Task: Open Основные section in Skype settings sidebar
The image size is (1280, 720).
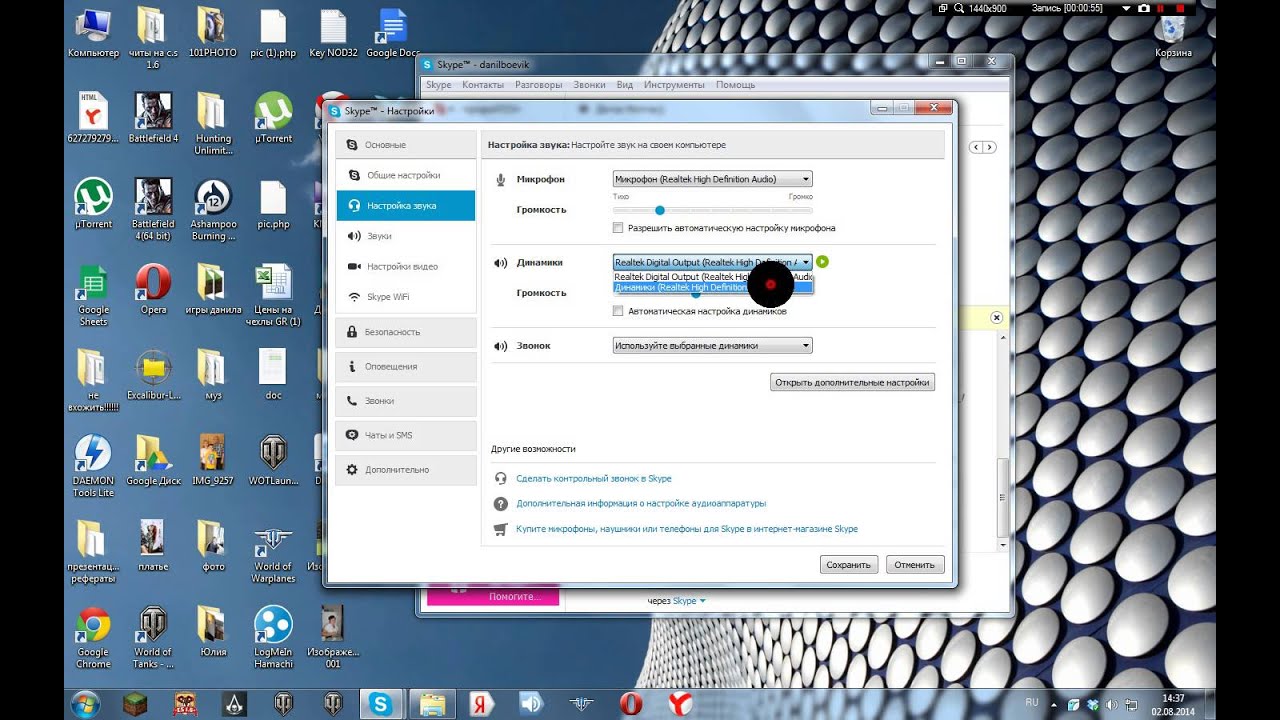Action: pyautogui.click(x=406, y=145)
